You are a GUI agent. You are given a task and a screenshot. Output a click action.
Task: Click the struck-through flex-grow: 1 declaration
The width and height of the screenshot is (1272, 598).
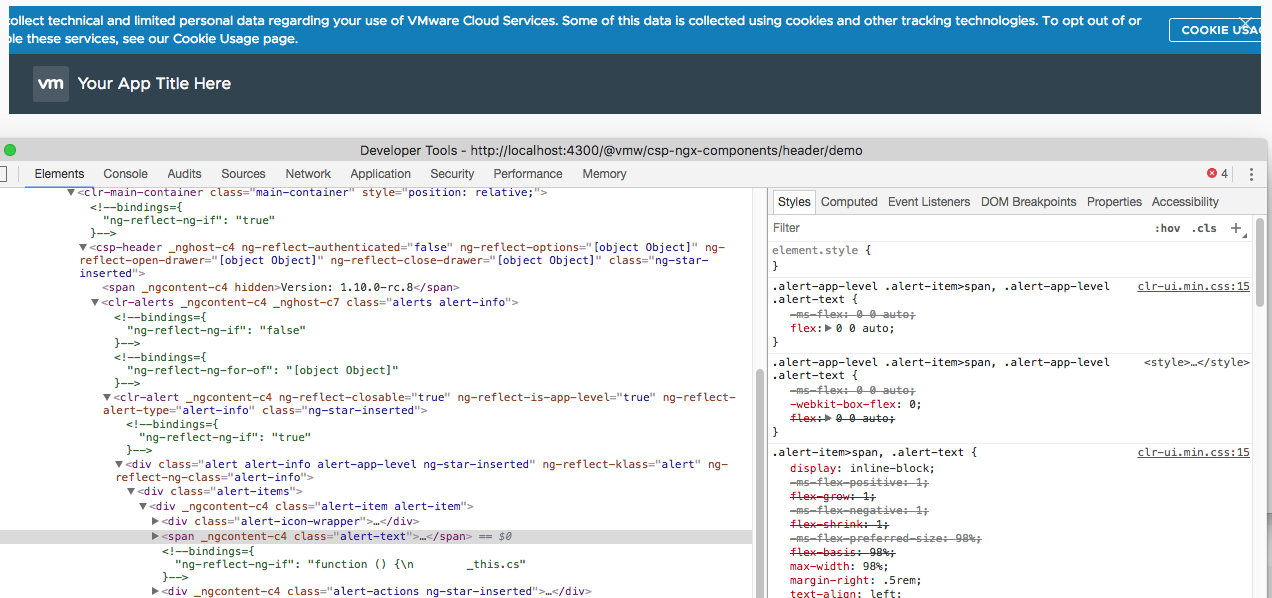pos(833,496)
